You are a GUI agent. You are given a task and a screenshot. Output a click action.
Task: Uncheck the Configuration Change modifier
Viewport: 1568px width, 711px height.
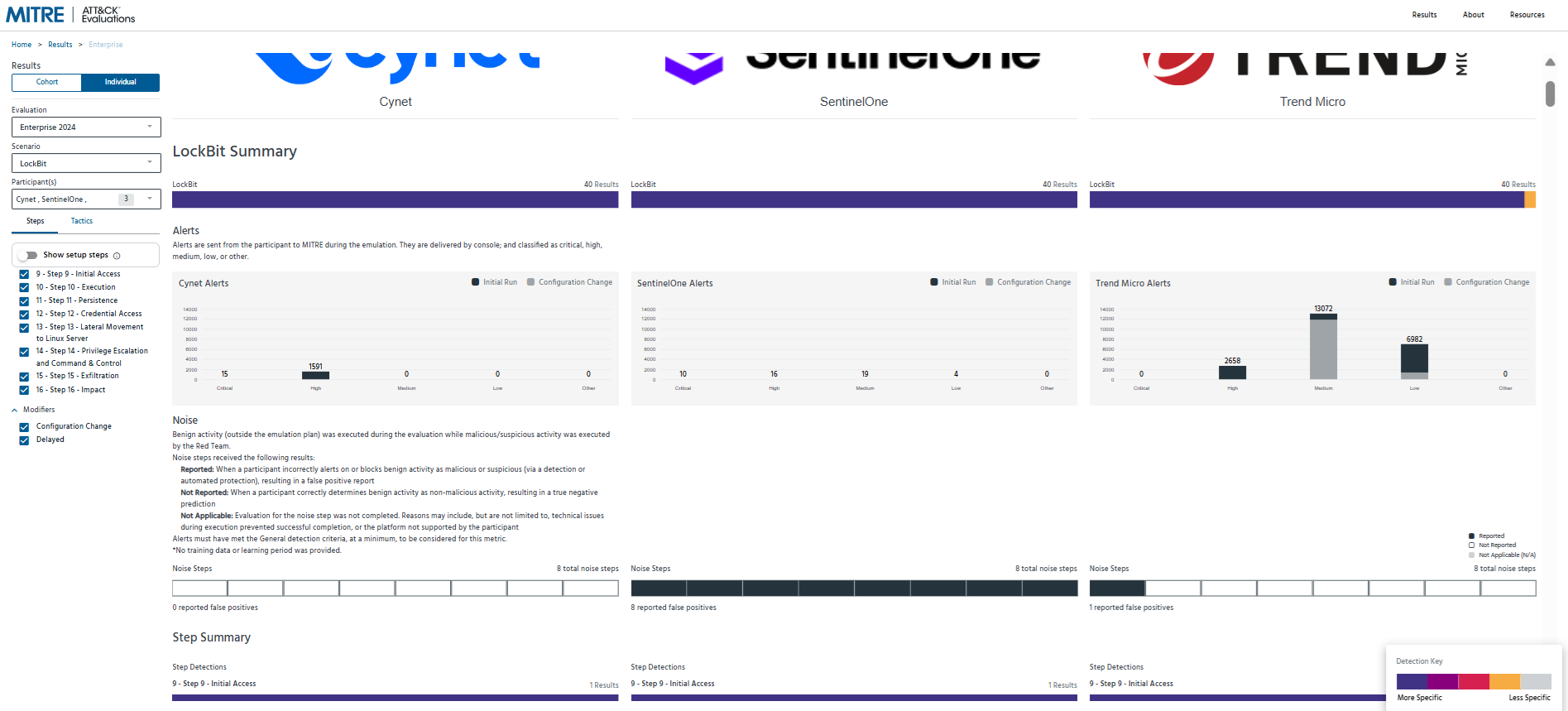(x=24, y=427)
